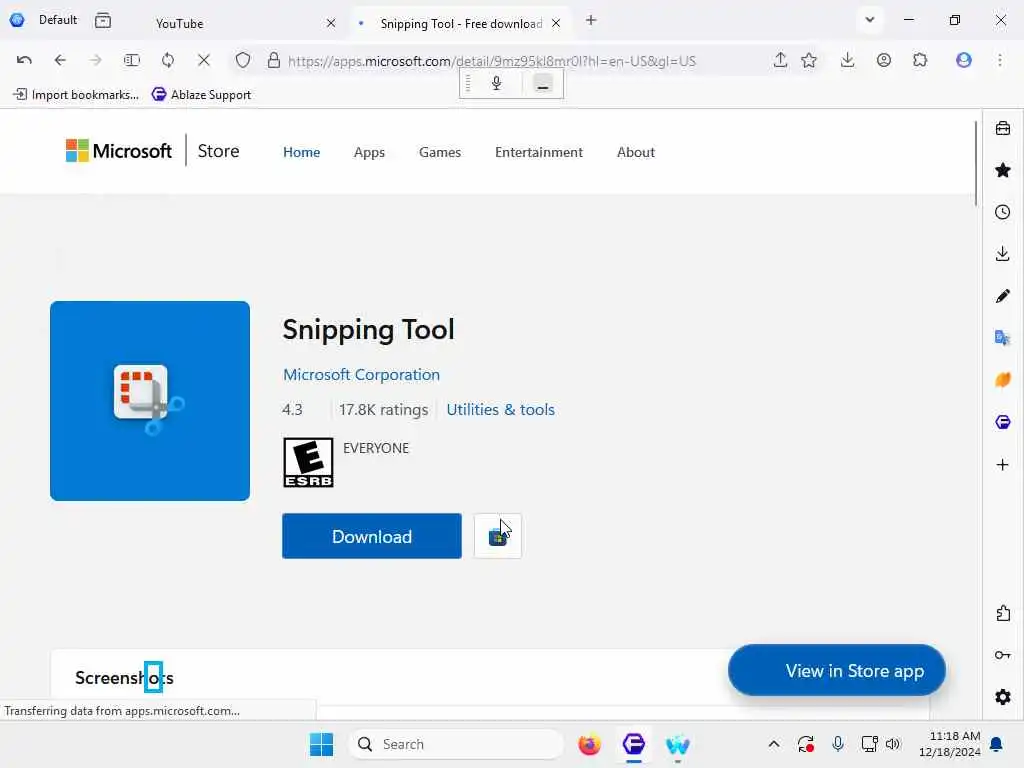Toggle the sidebar panel icon in toolbar
1024x768 pixels.
point(131,60)
